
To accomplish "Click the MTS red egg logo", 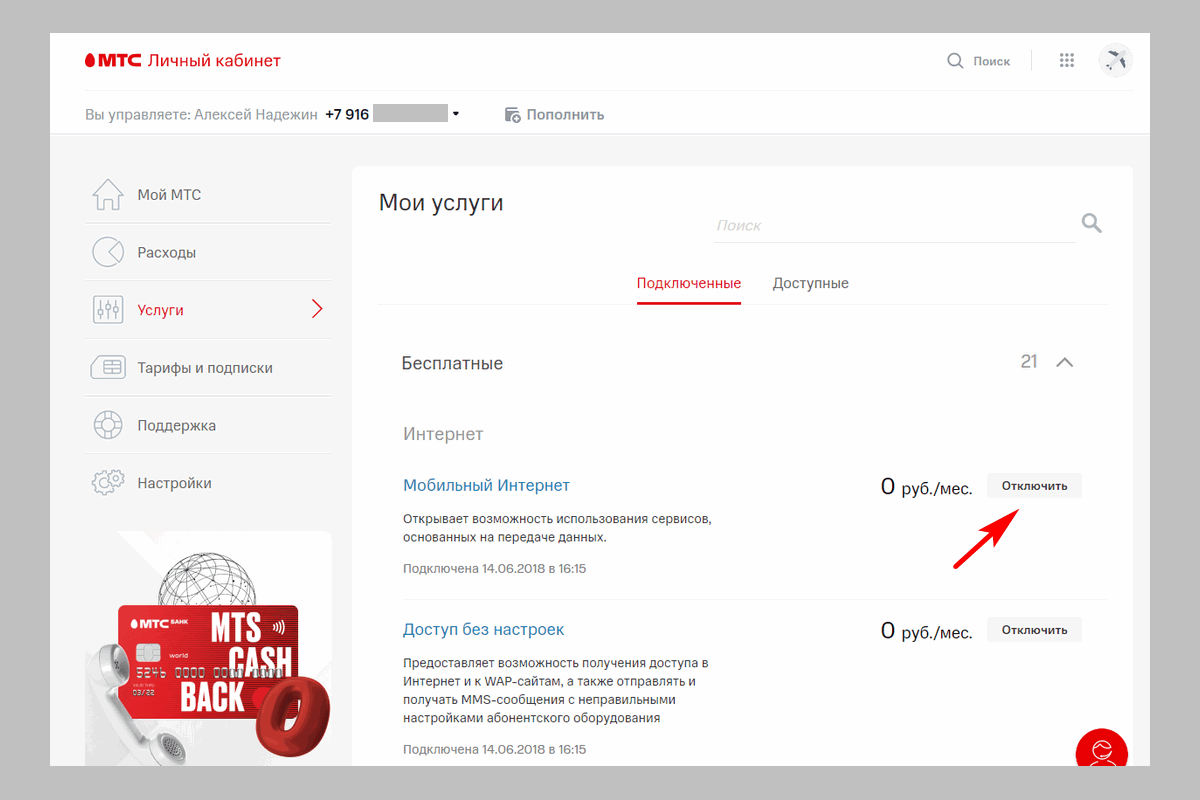I will tap(90, 61).
